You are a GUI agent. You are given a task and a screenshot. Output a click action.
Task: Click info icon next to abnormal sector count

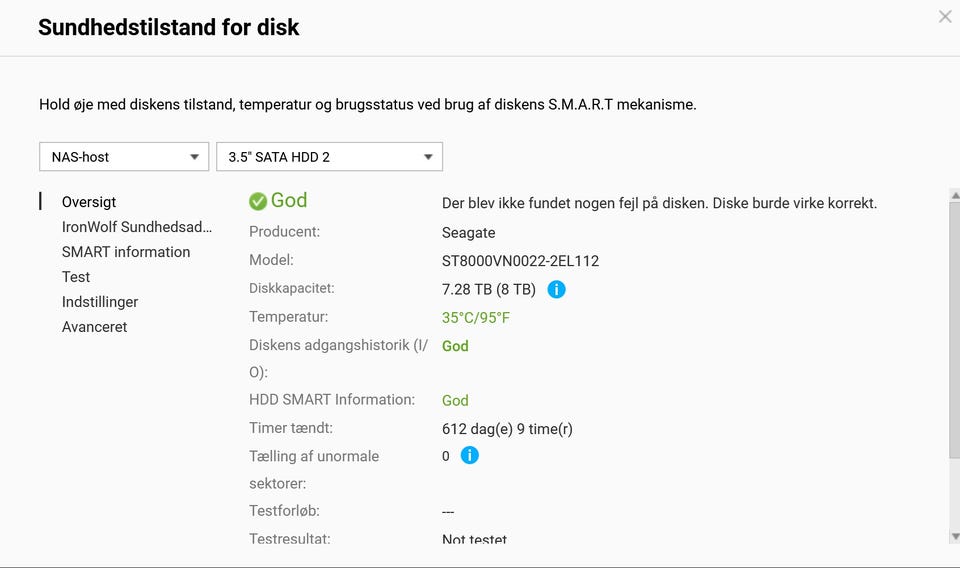point(469,456)
